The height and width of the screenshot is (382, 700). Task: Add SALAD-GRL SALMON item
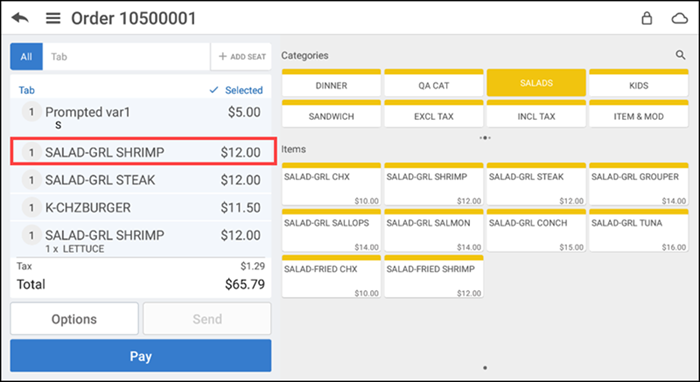click(x=433, y=230)
